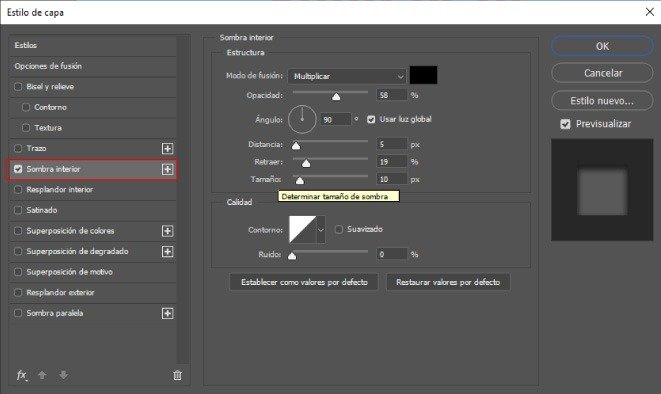Toggle Usar luz global checkbox

[x=371, y=119]
